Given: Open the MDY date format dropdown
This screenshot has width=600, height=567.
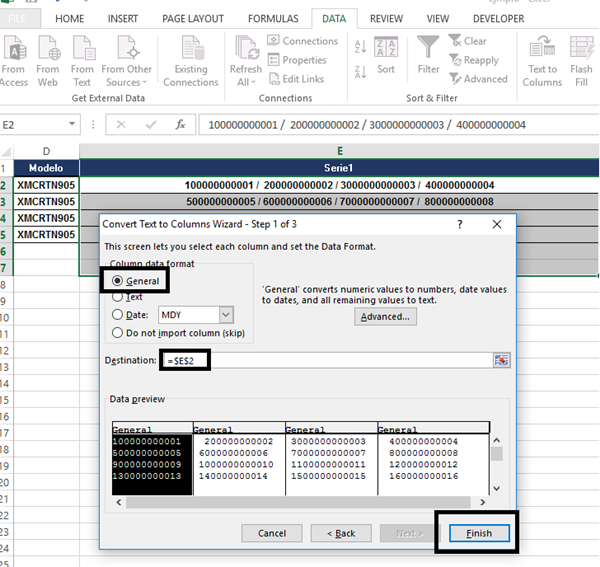Looking at the screenshot, I should [225, 315].
